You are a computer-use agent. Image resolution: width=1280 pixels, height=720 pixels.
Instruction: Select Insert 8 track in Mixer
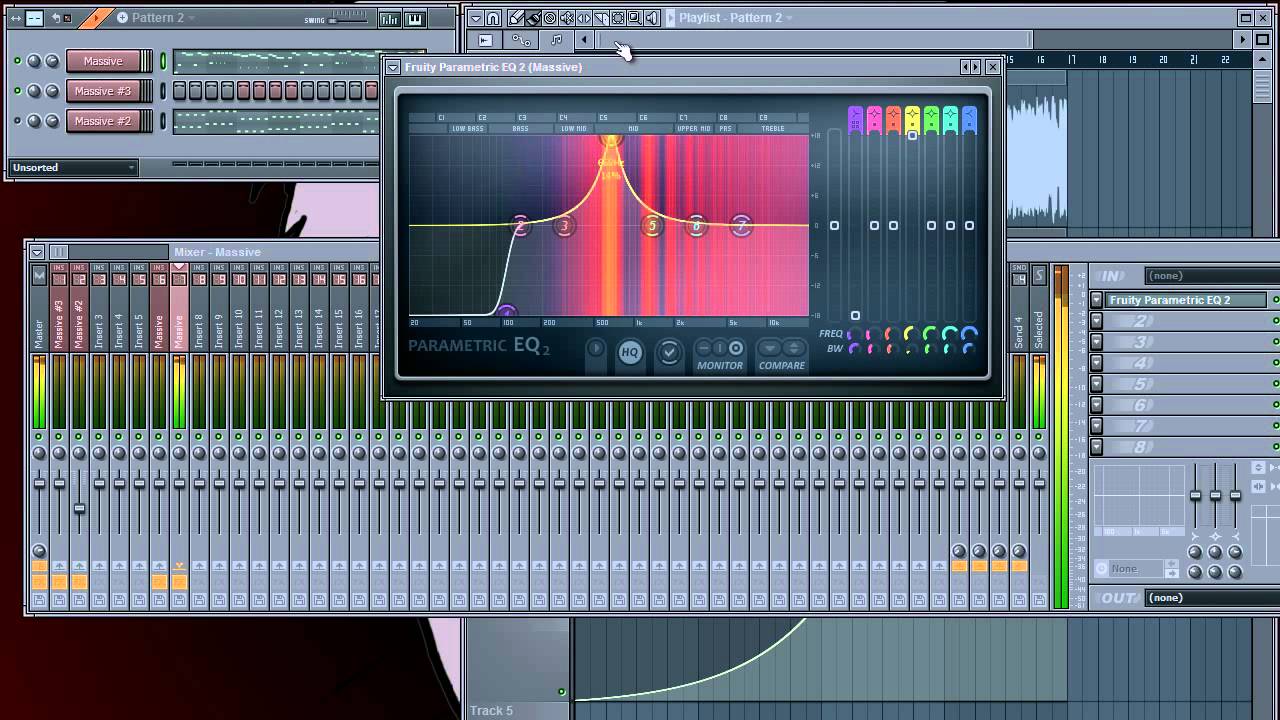199,309
